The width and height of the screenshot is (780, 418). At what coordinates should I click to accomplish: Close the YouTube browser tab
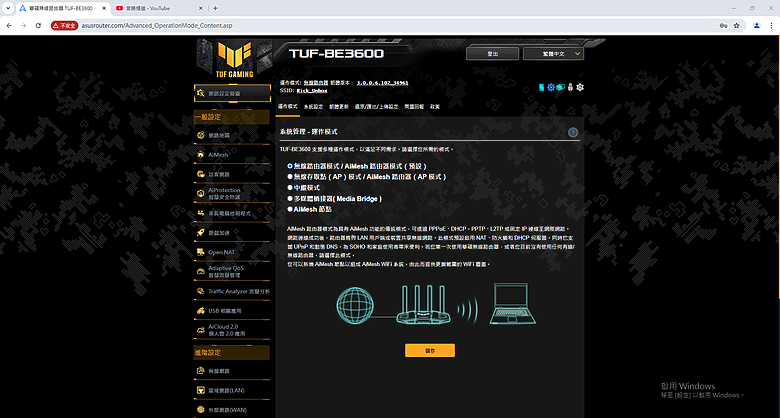[200, 8]
